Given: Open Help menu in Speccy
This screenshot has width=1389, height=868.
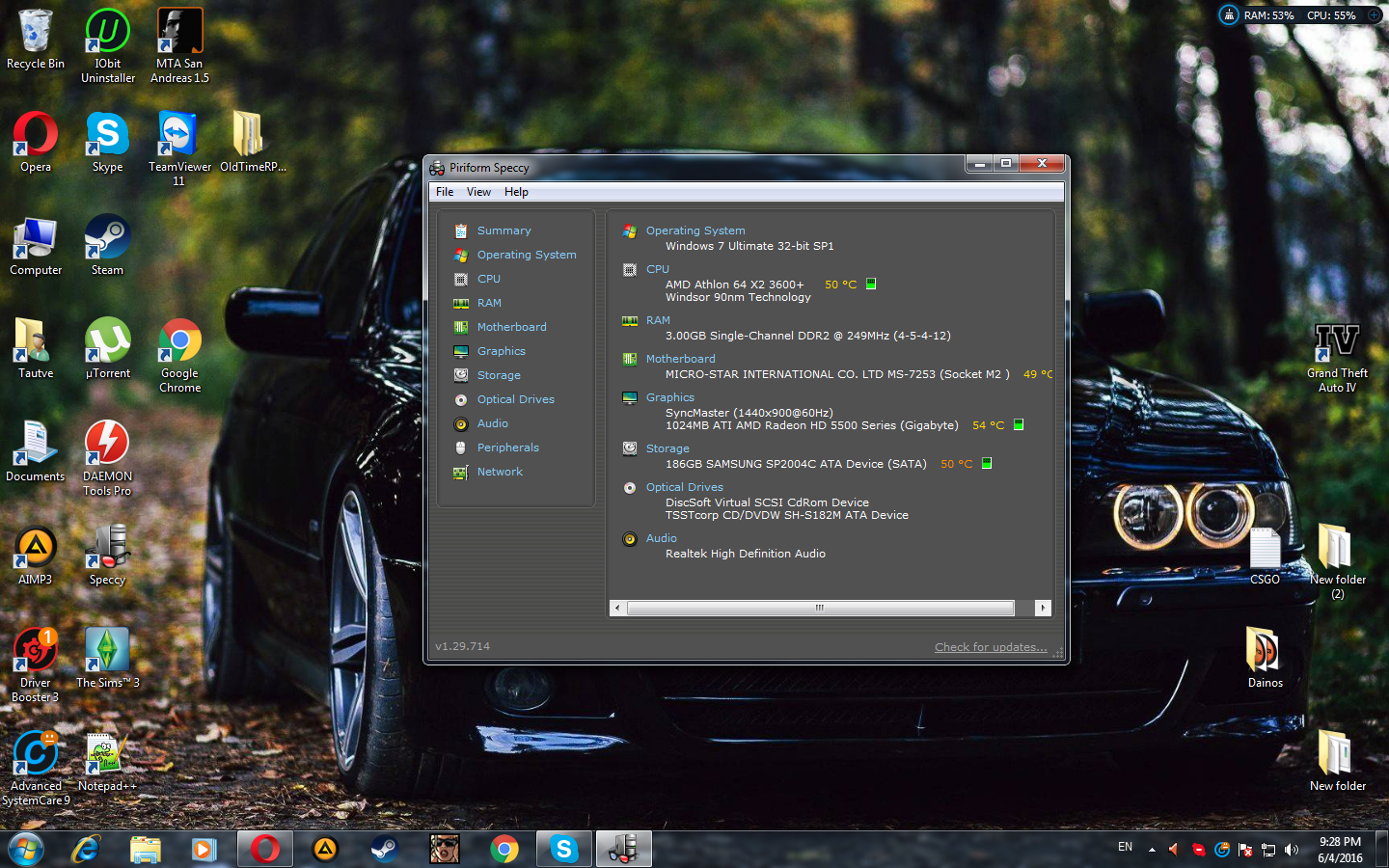Looking at the screenshot, I should (516, 192).
